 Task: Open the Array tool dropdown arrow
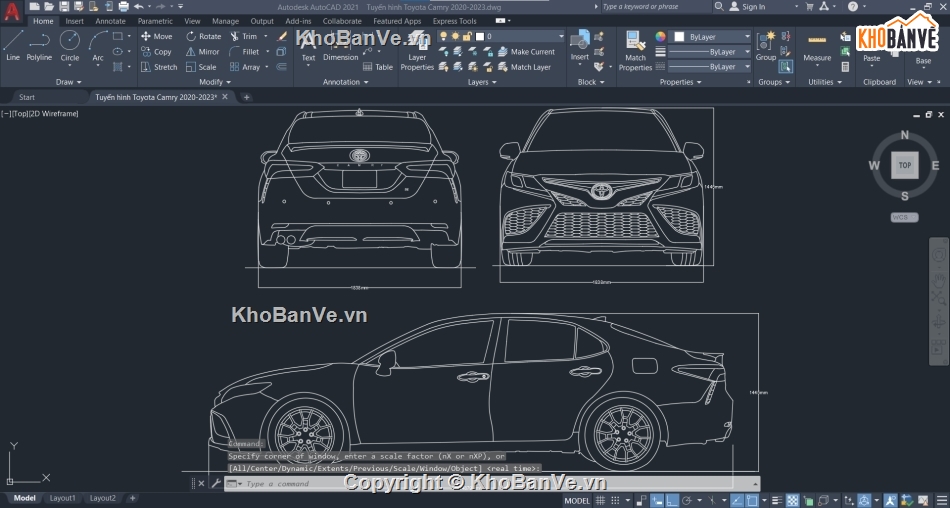click(x=266, y=67)
